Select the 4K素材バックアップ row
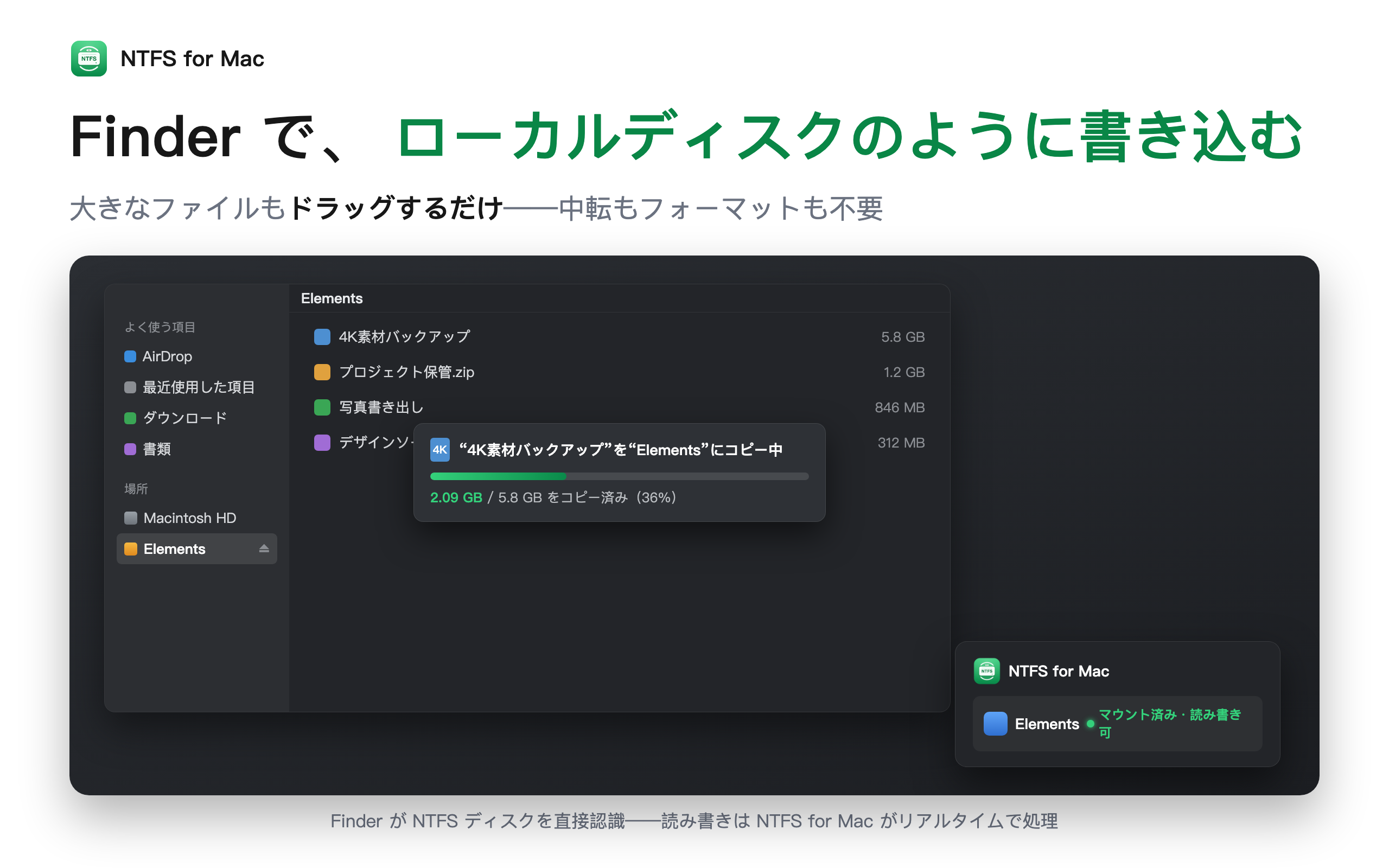 (619, 337)
